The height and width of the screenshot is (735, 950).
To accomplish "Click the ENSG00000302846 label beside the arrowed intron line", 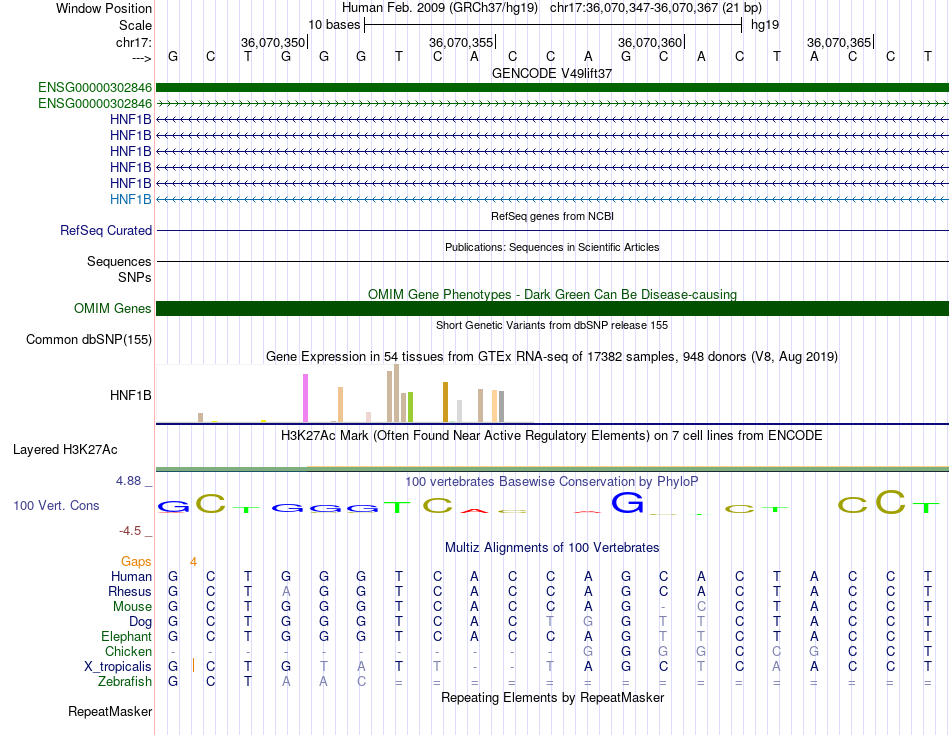I will (95, 104).
